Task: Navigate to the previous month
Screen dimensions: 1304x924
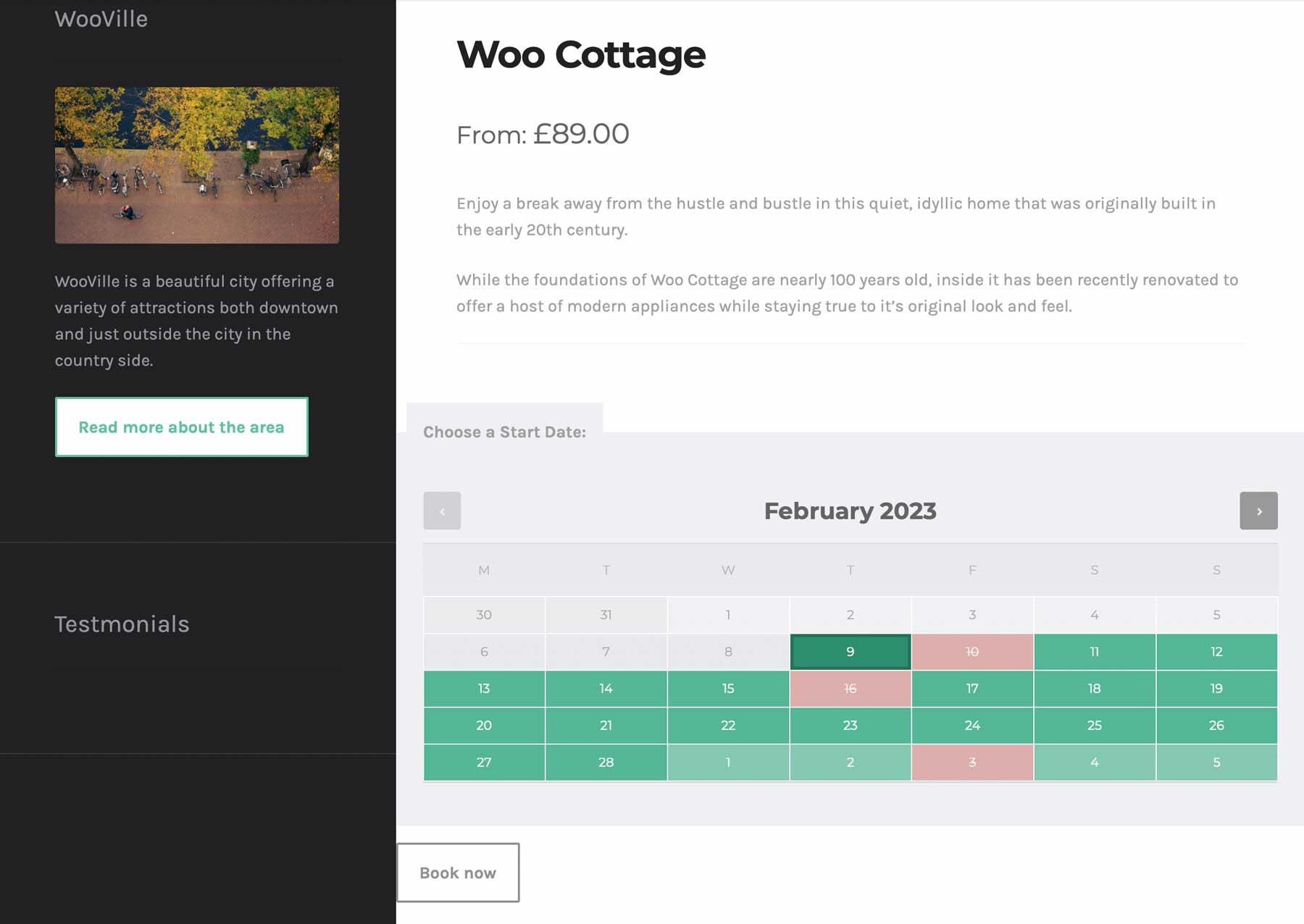Action: coord(442,511)
